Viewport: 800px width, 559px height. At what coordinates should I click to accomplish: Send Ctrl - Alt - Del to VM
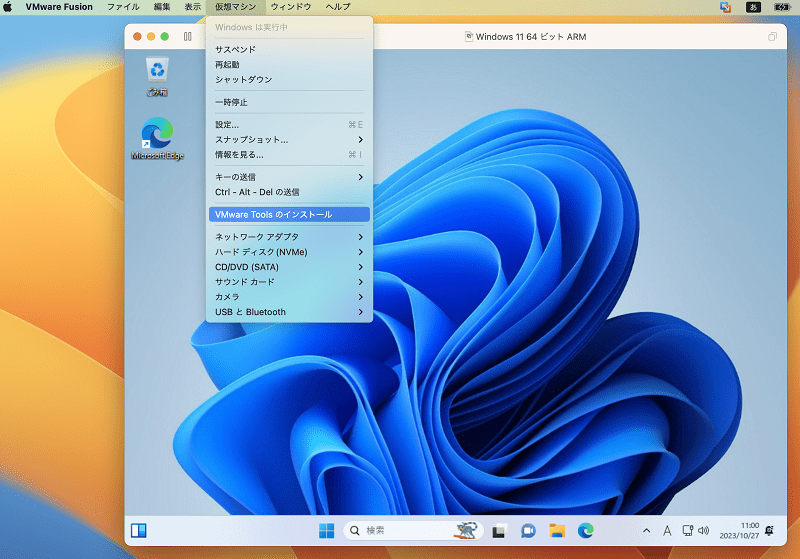(x=289, y=192)
